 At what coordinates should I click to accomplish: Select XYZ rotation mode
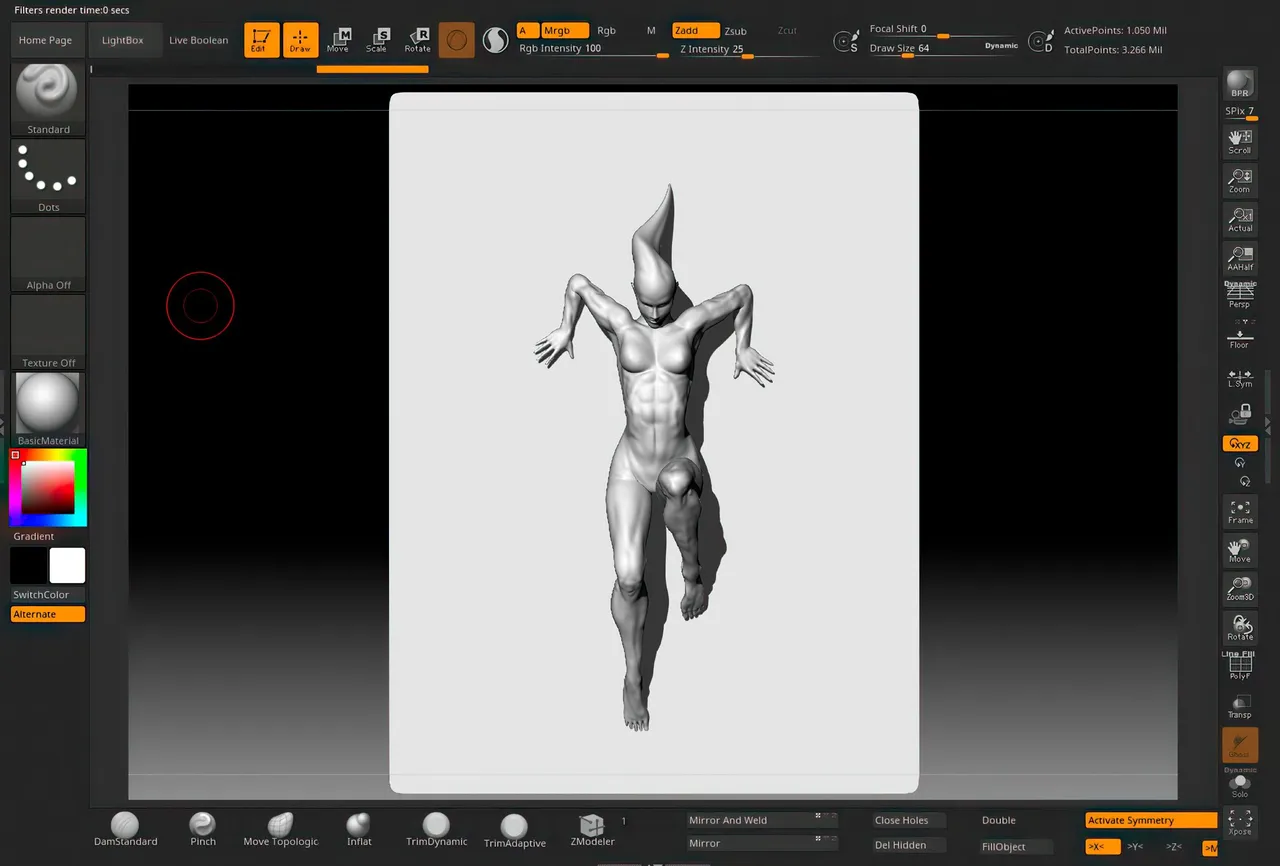coord(1240,444)
